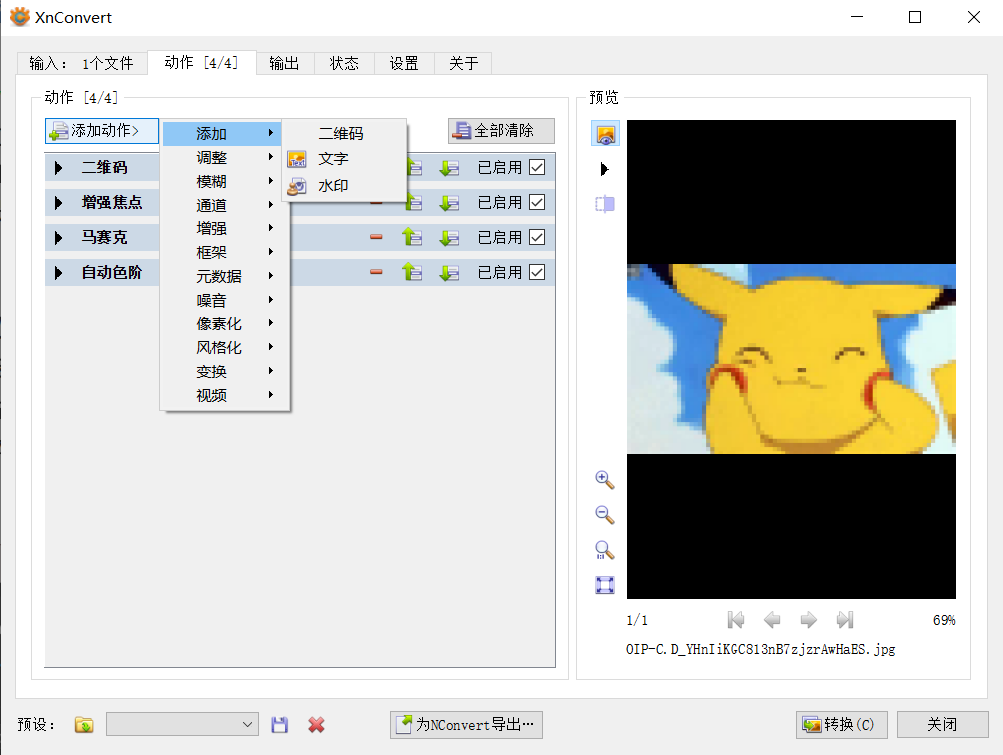Go to the next preview image
Viewport: 1003px width, 755px height.
click(809, 619)
